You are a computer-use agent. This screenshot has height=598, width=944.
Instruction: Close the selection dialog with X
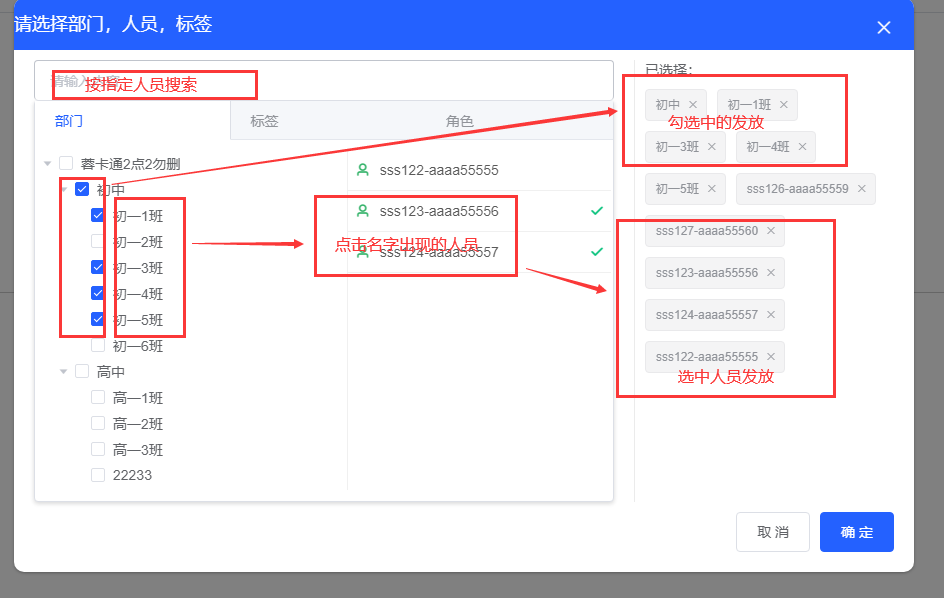click(884, 28)
